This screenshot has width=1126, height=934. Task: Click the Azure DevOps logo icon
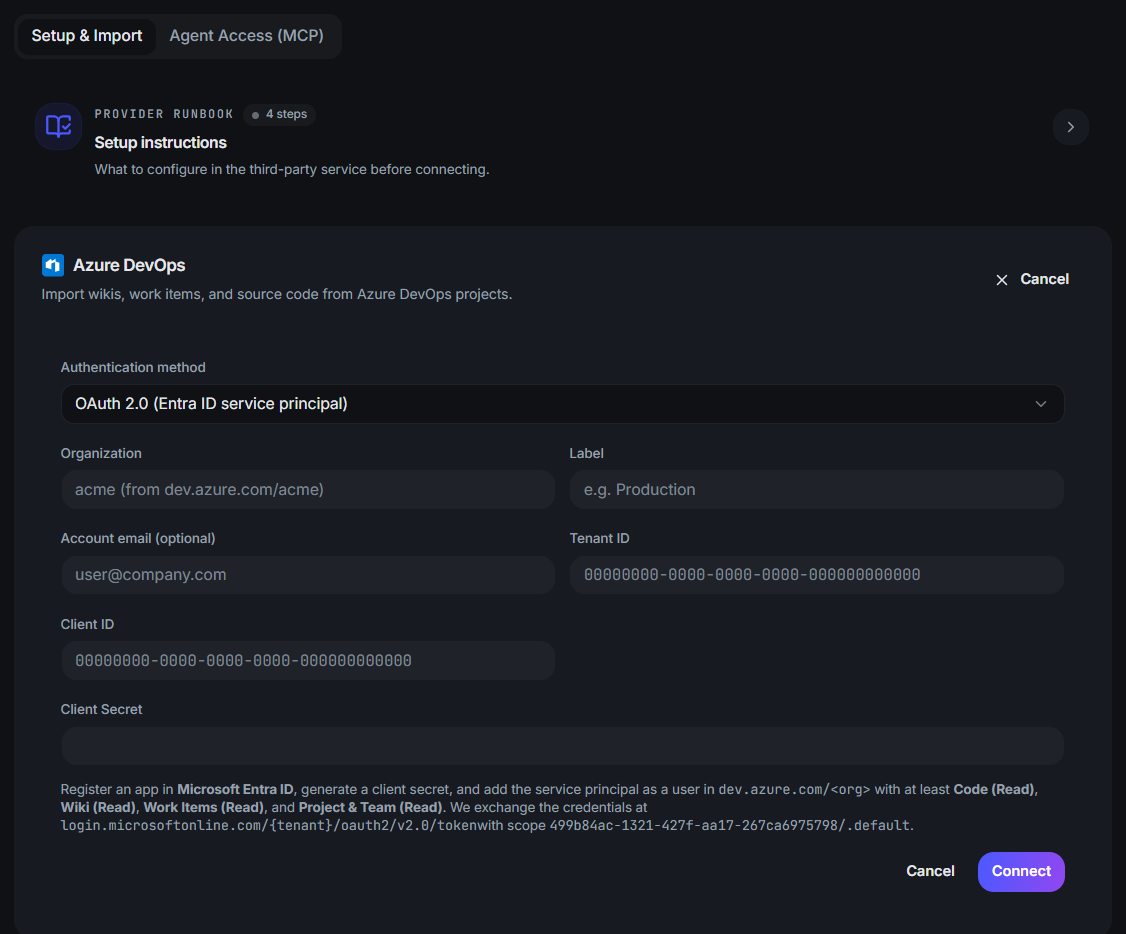point(53,265)
